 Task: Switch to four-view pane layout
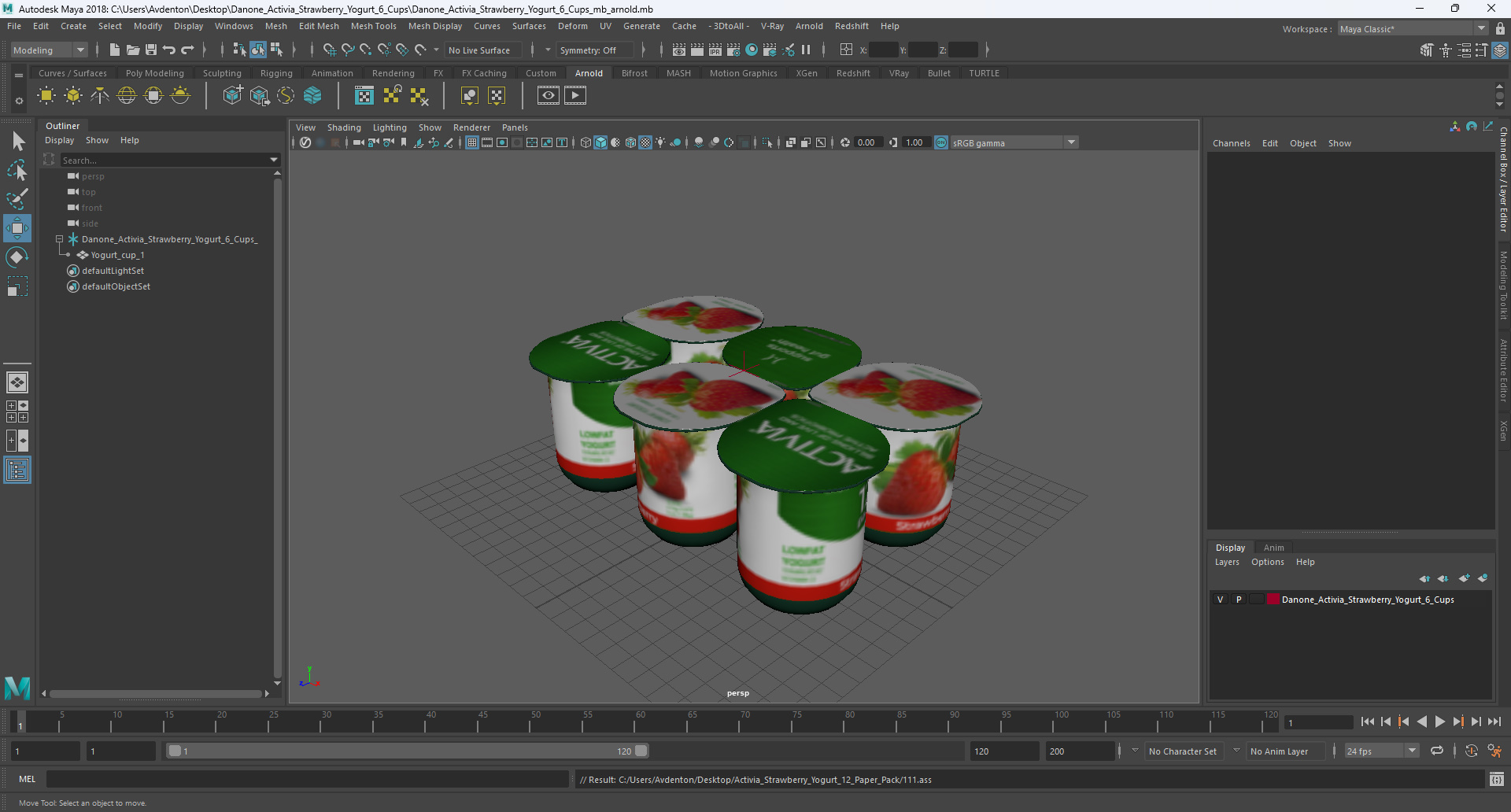[x=17, y=412]
